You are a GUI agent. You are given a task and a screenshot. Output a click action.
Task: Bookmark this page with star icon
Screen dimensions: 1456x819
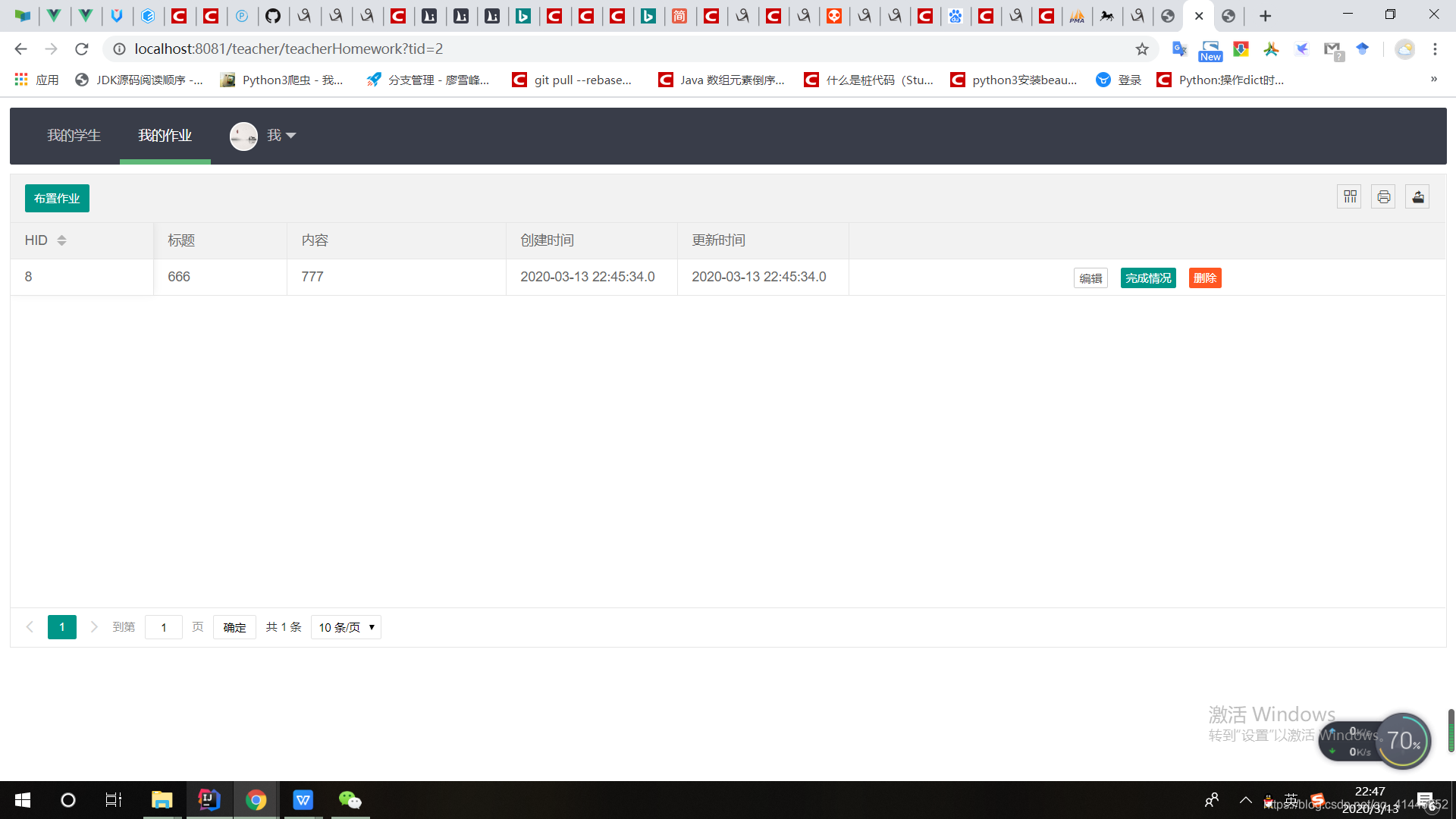pyautogui.click(x=1142, y=49)
